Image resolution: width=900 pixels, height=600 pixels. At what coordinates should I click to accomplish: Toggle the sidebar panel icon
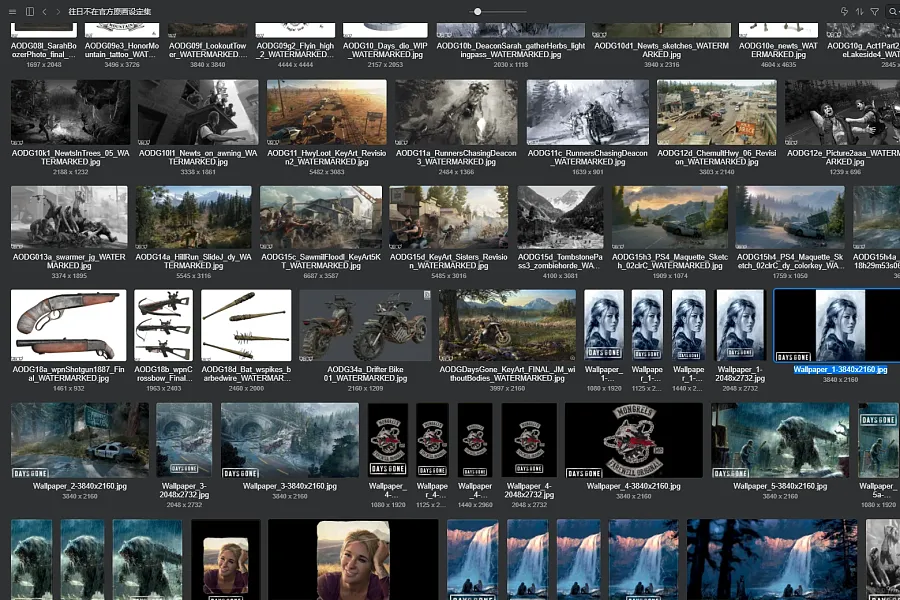[x=30, y=11]
